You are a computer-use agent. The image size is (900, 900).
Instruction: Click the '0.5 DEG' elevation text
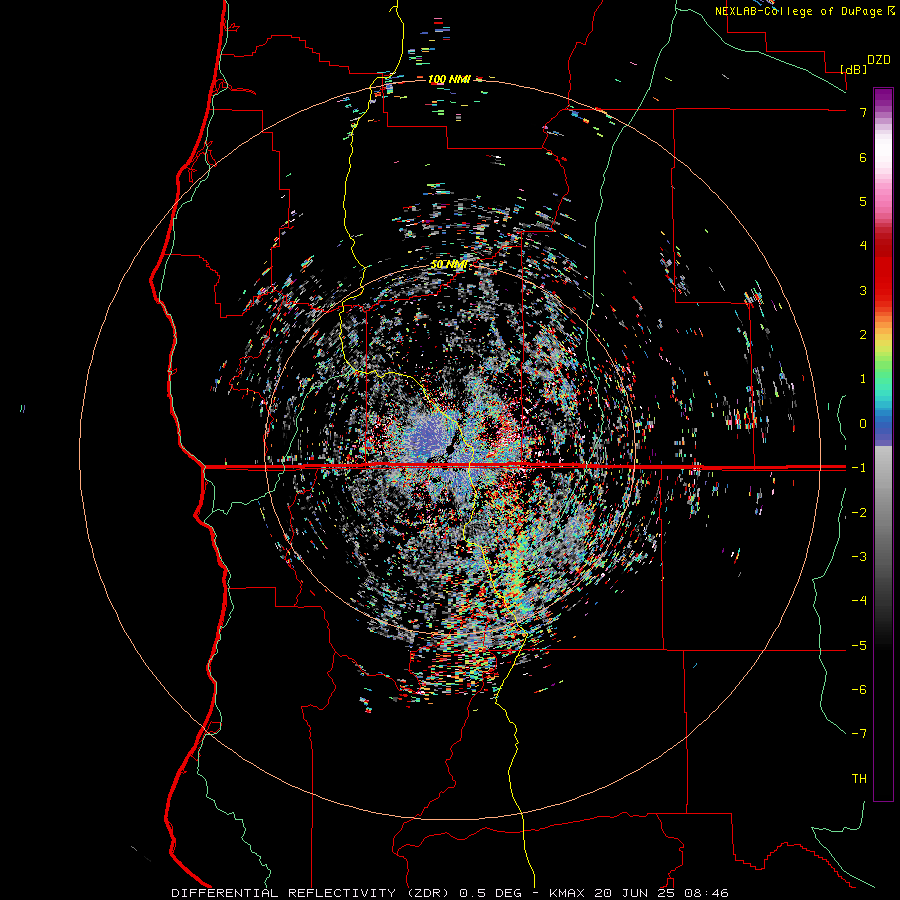click(x=491, y=893)
